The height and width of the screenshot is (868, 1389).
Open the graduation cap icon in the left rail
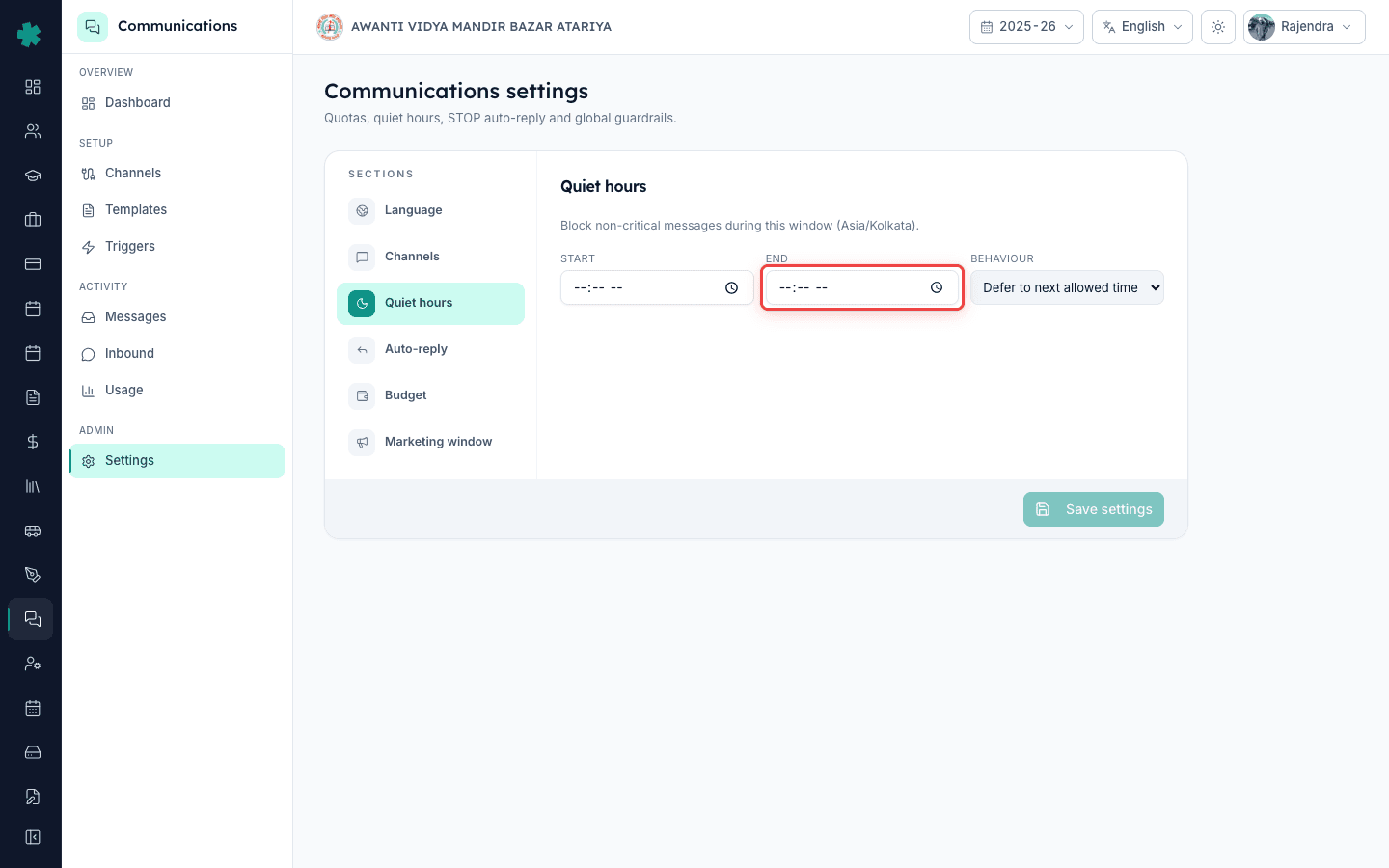point(33,176)
